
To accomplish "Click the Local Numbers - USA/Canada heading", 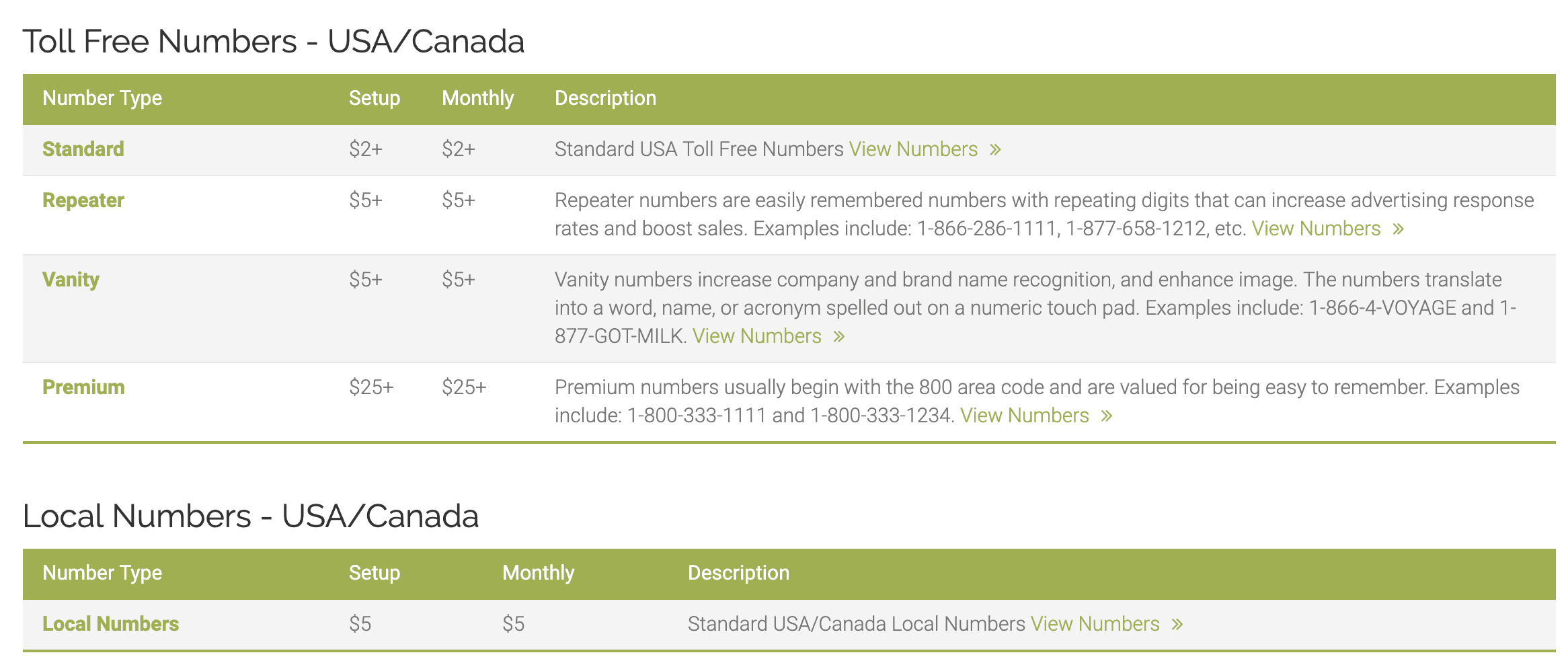I will 250,516.
